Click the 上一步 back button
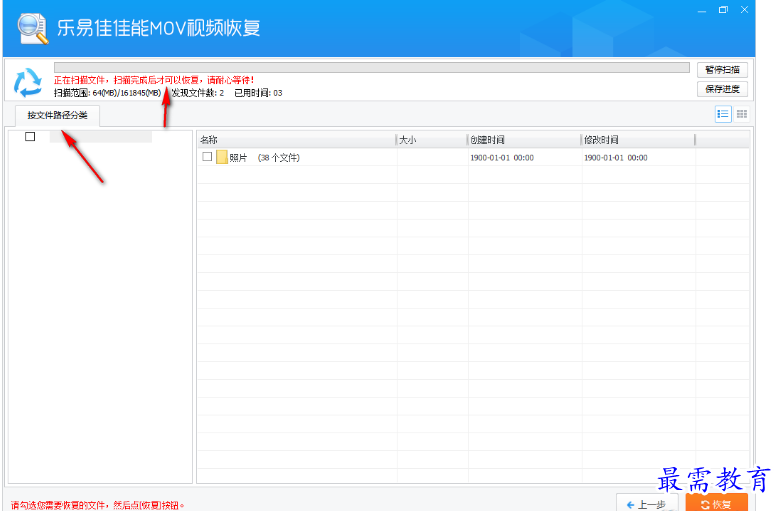Image resolution: width=779 pixels, height=511 pixels. tap(647, 503)
